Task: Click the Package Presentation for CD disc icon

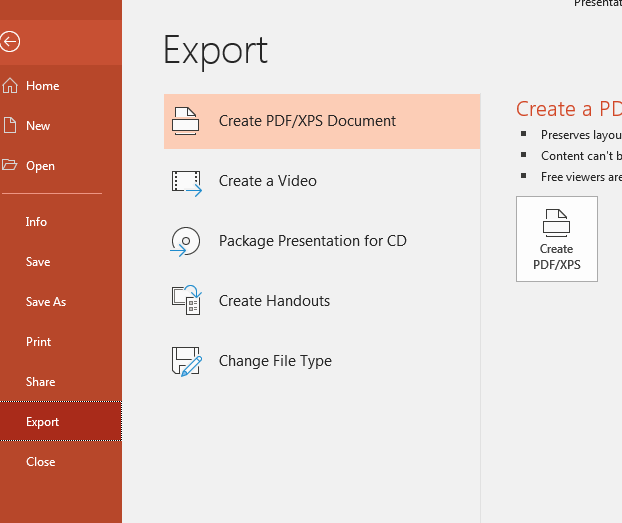Action: coord(185,241)
